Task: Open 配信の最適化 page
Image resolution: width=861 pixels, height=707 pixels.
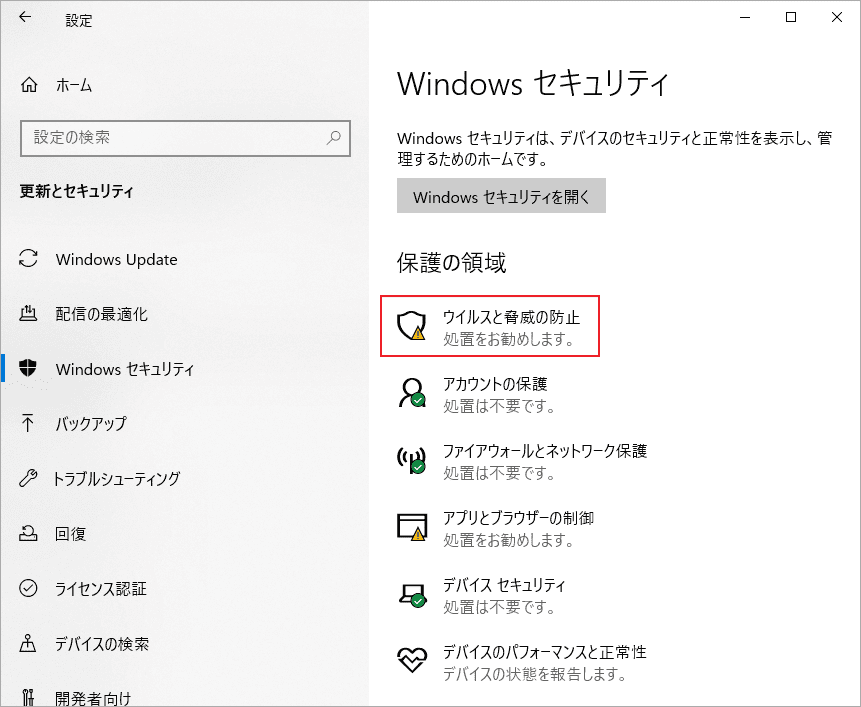Action: pos(101,314)
